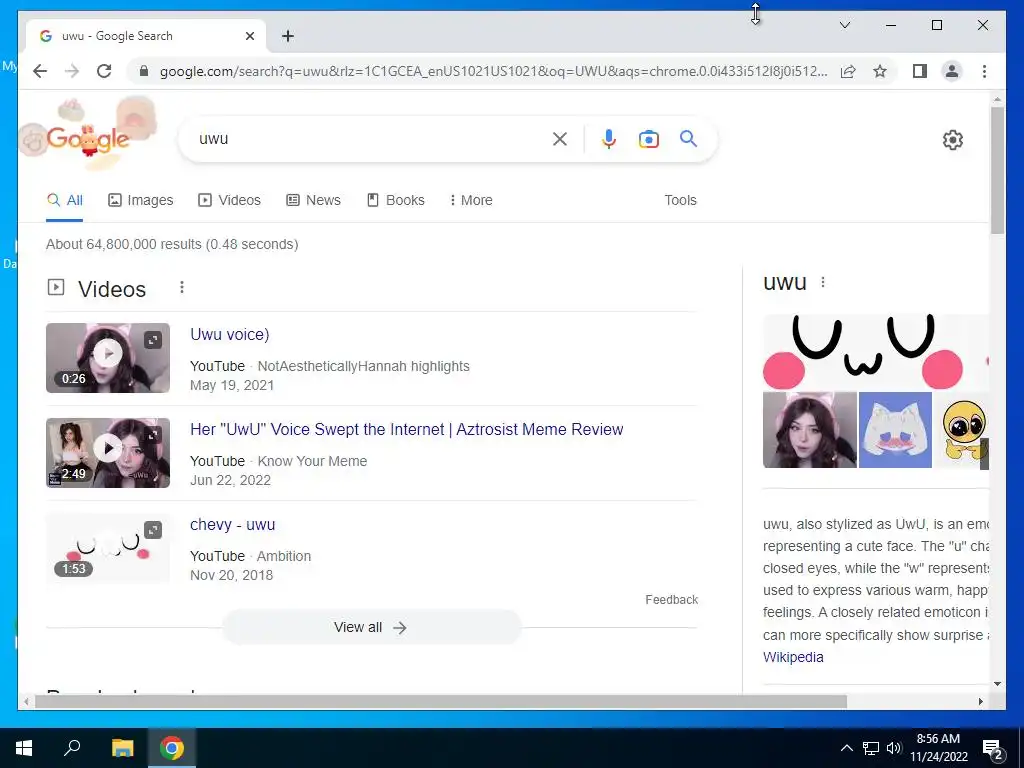
Task: Clear the search box text
Action: (560, 138)
